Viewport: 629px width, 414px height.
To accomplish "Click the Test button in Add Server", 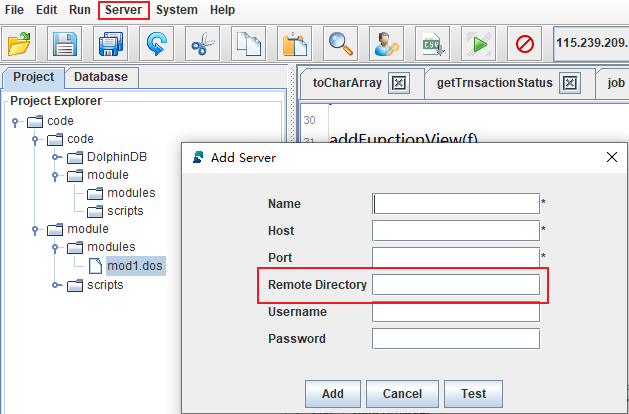I will click(473, 393).
